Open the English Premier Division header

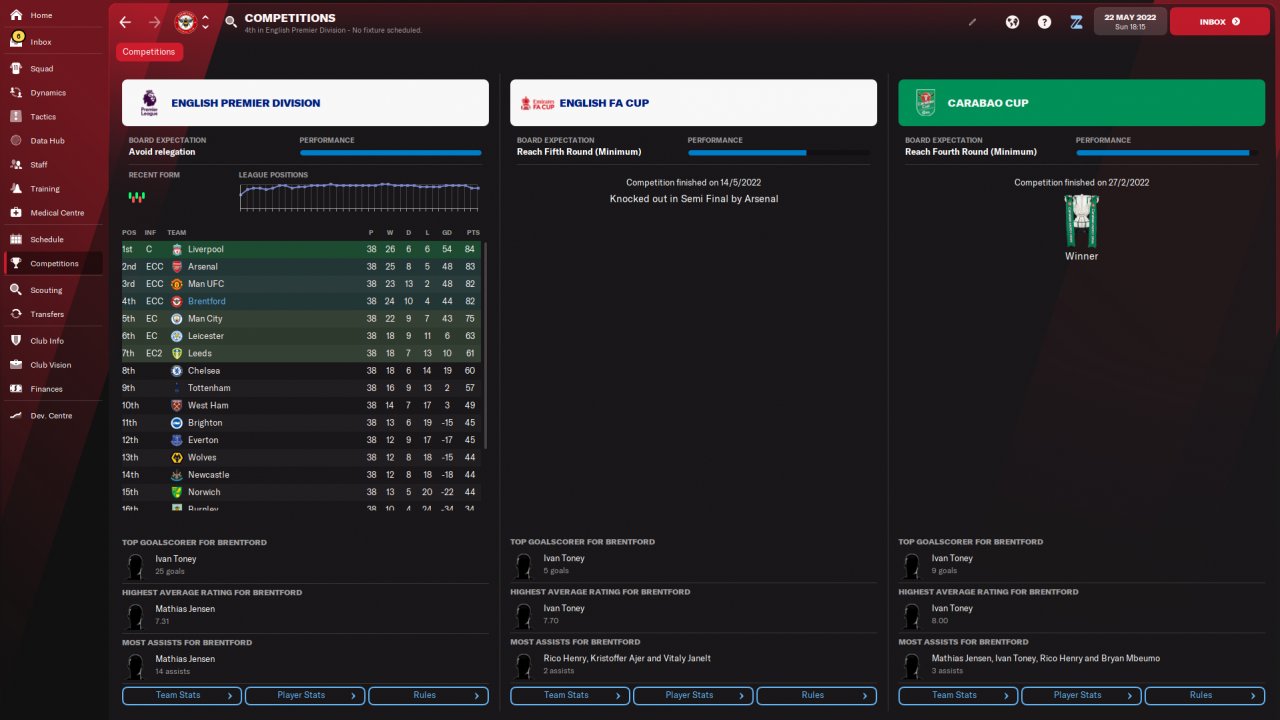click(305, 103)
